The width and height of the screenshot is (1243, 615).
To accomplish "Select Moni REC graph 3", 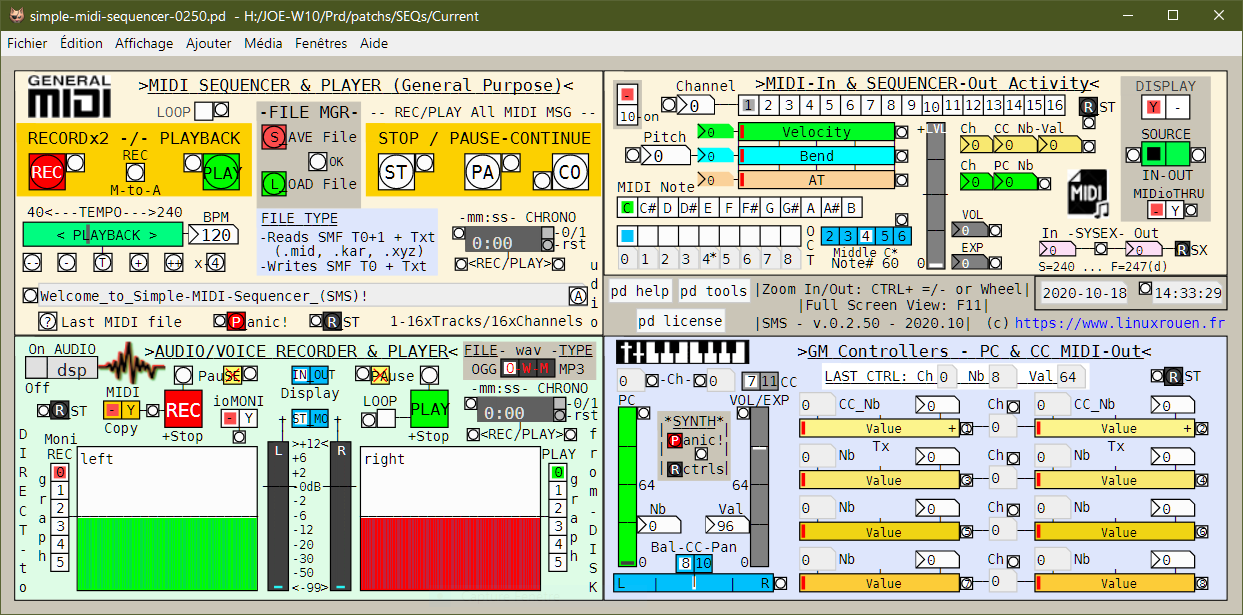I will point(60,526).
